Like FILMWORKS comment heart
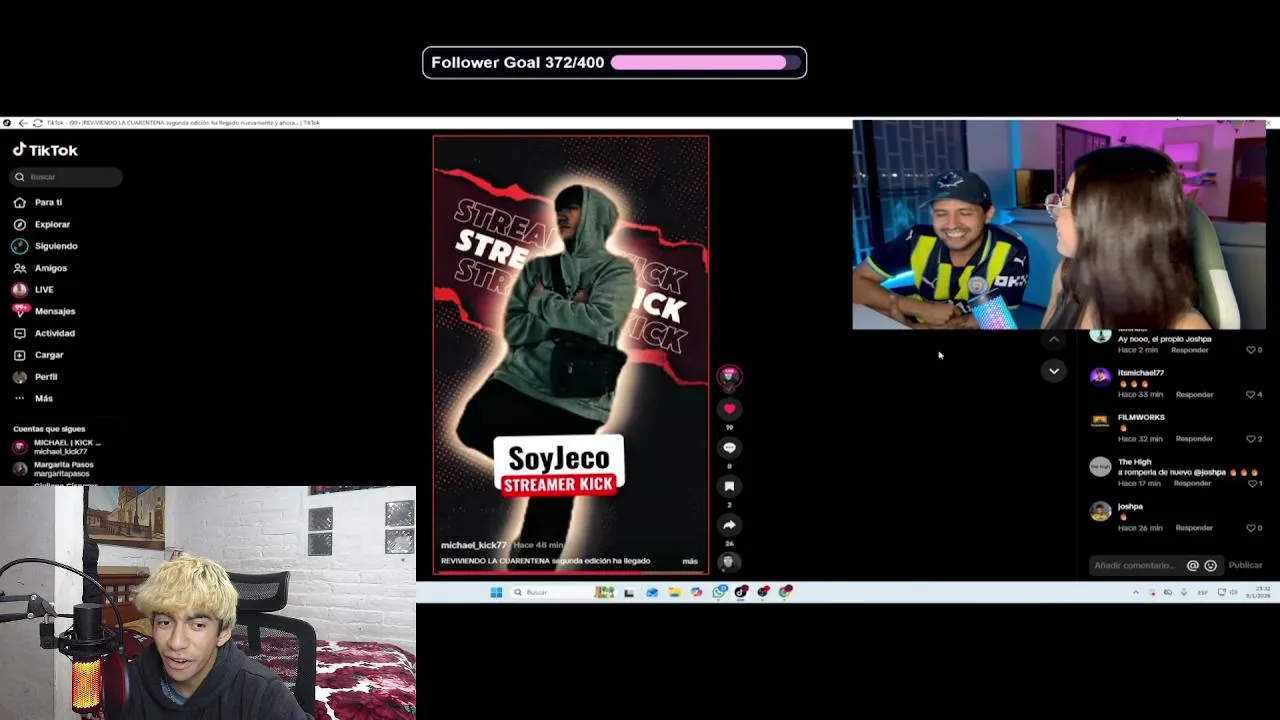The width and height of the screenshot is (1280, 720). click(1251, 438)
